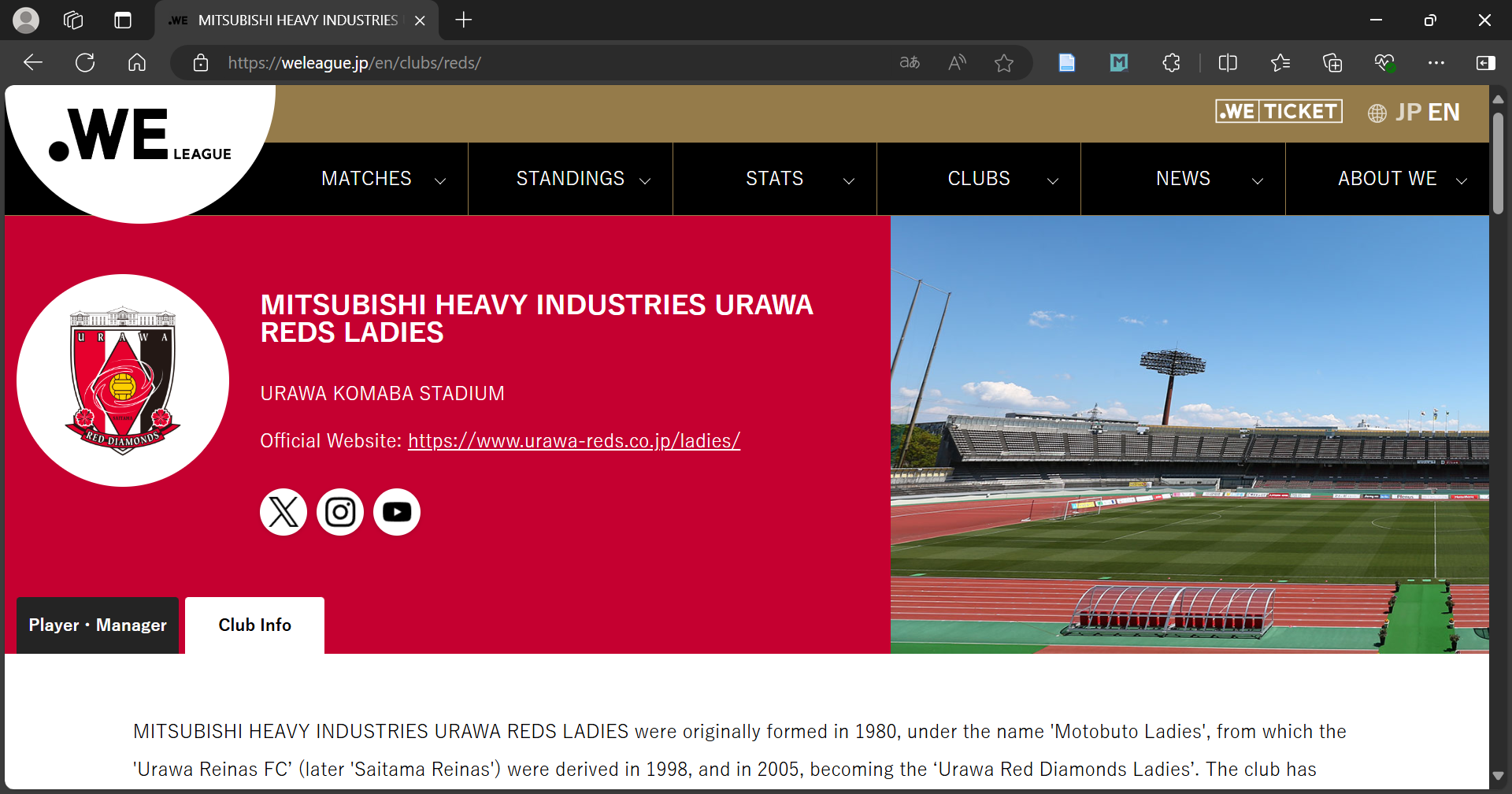Open the Extensions puzzle icon
This screenshot has width=1512, height=794.
1172,62
